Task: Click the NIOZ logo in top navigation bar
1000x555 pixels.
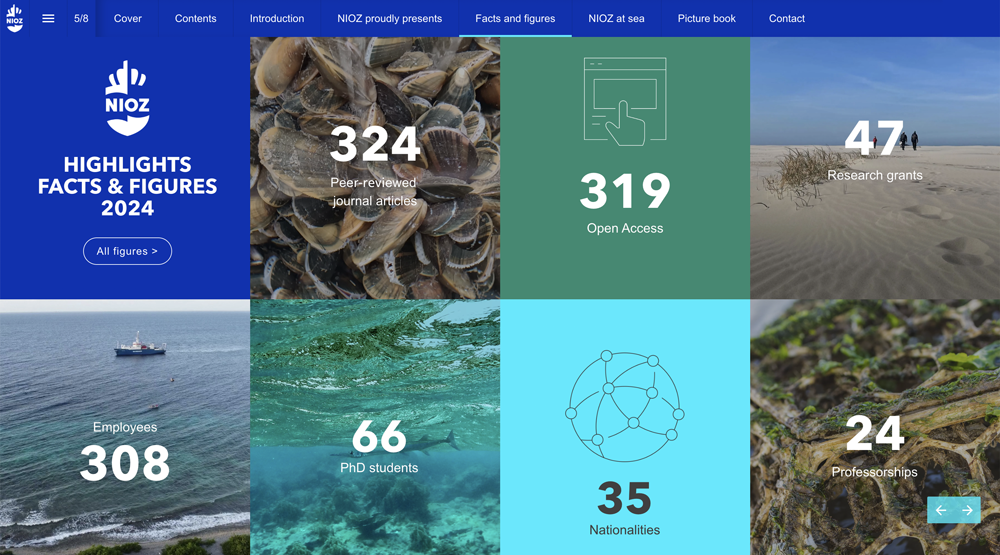Action: coord(15,18)
